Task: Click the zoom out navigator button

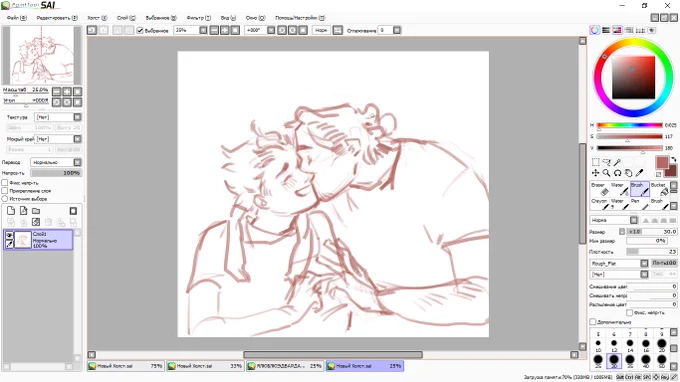Action: [56, 91]
